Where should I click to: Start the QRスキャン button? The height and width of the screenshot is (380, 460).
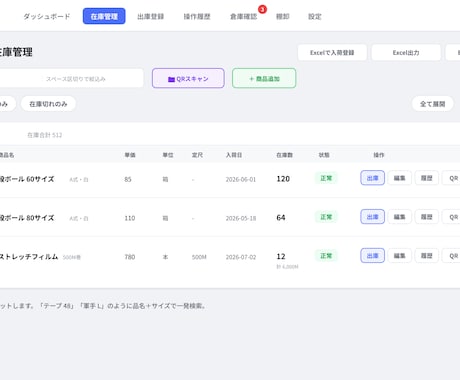point(188,78)
